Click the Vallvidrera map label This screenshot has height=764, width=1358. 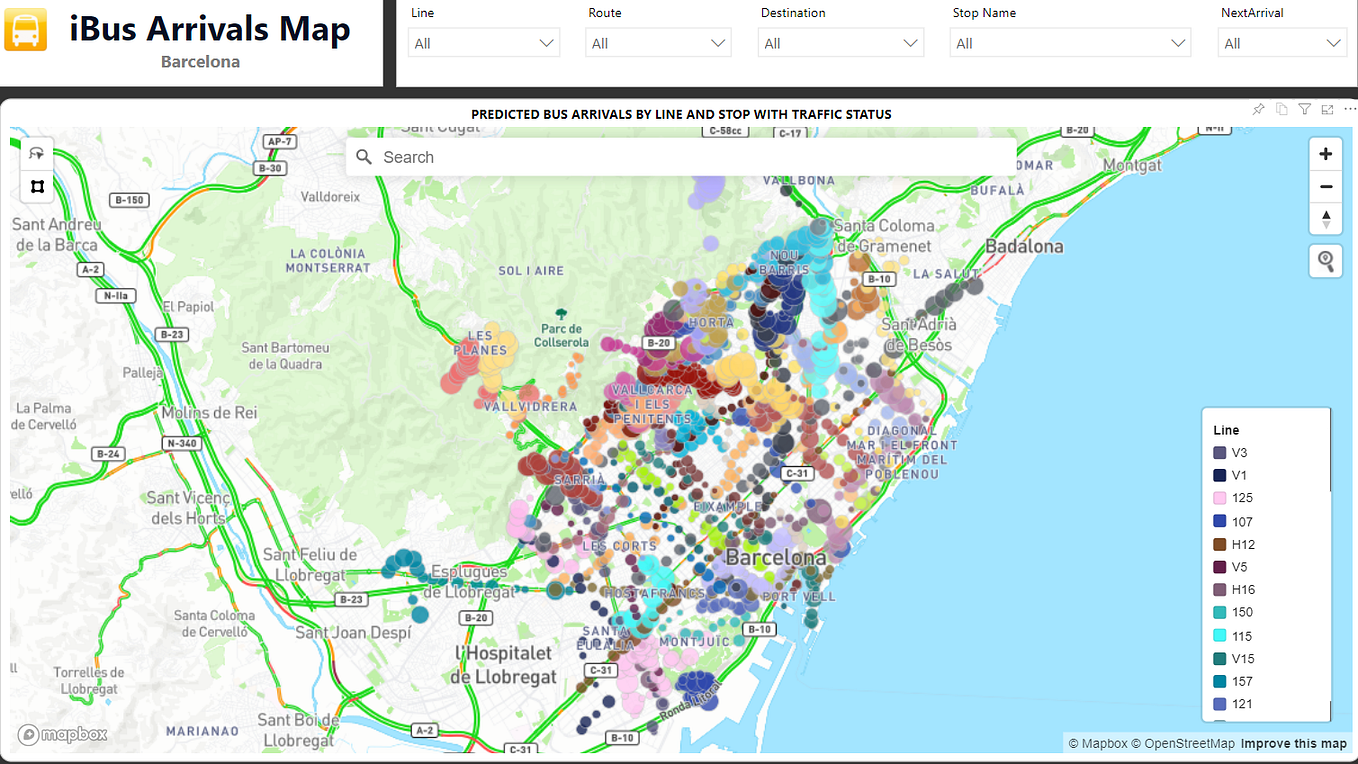530,407
